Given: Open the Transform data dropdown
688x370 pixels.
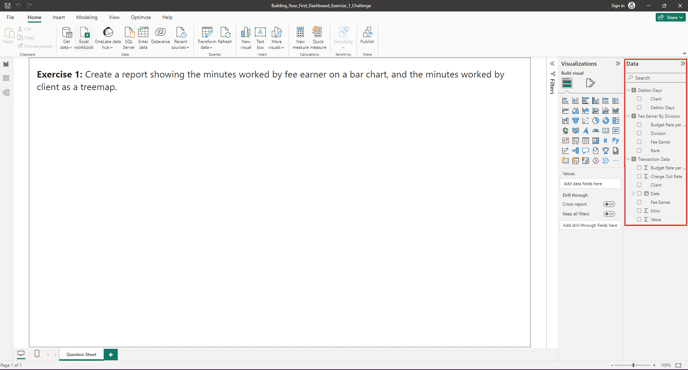Looking at the screenshot, I should [x=207, y=38].
